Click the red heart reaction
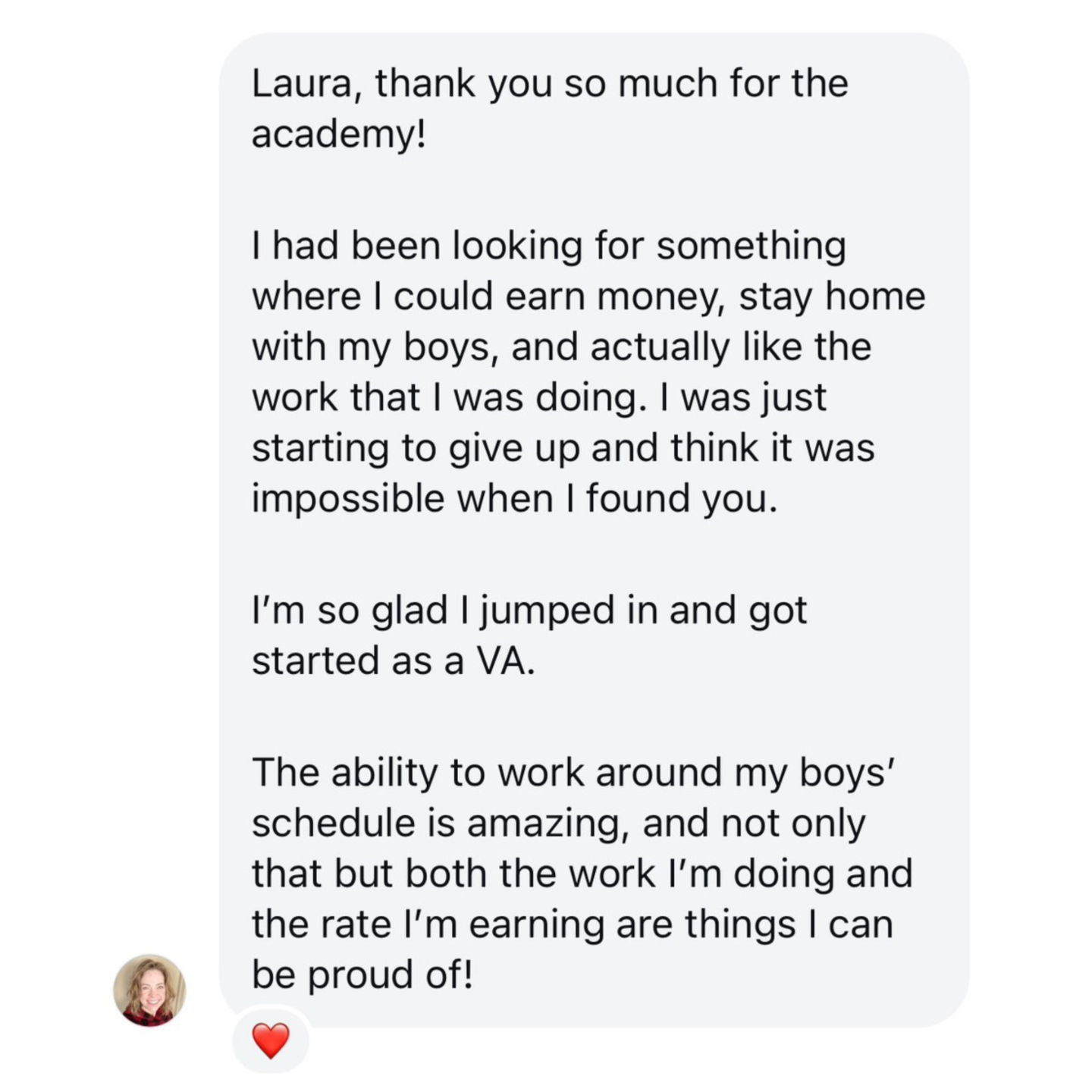1092x1092 pixels. 271,1040
